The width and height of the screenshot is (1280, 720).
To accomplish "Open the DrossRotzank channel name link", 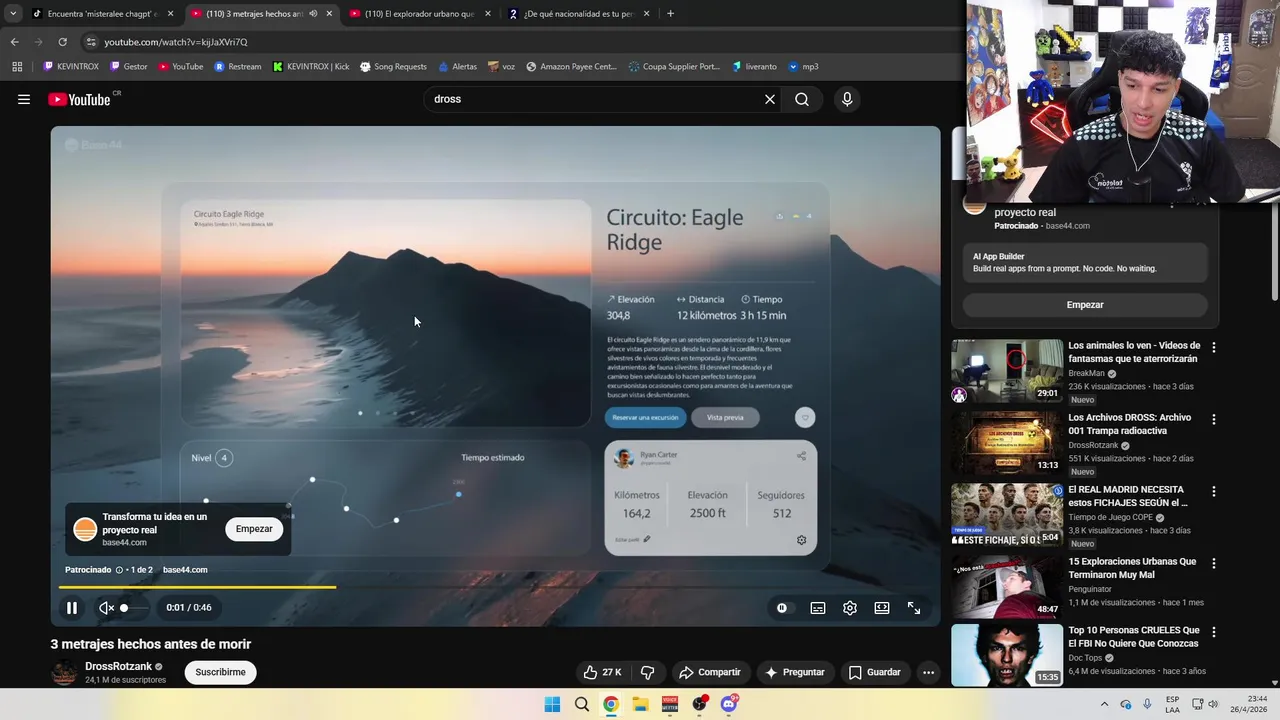I will coord(118,666).
